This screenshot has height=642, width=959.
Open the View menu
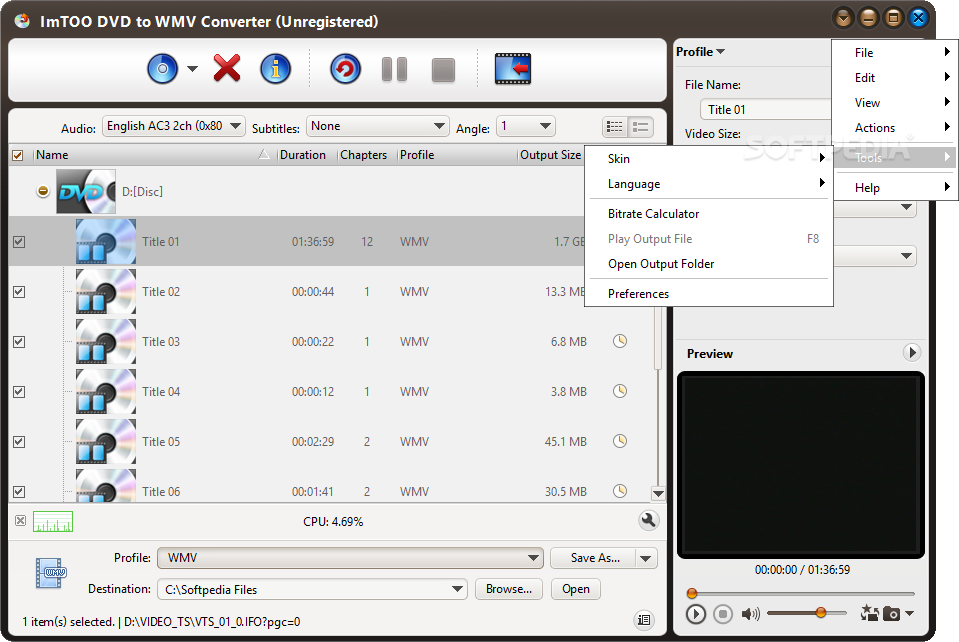pyautogui.click(x=894, y=103)
